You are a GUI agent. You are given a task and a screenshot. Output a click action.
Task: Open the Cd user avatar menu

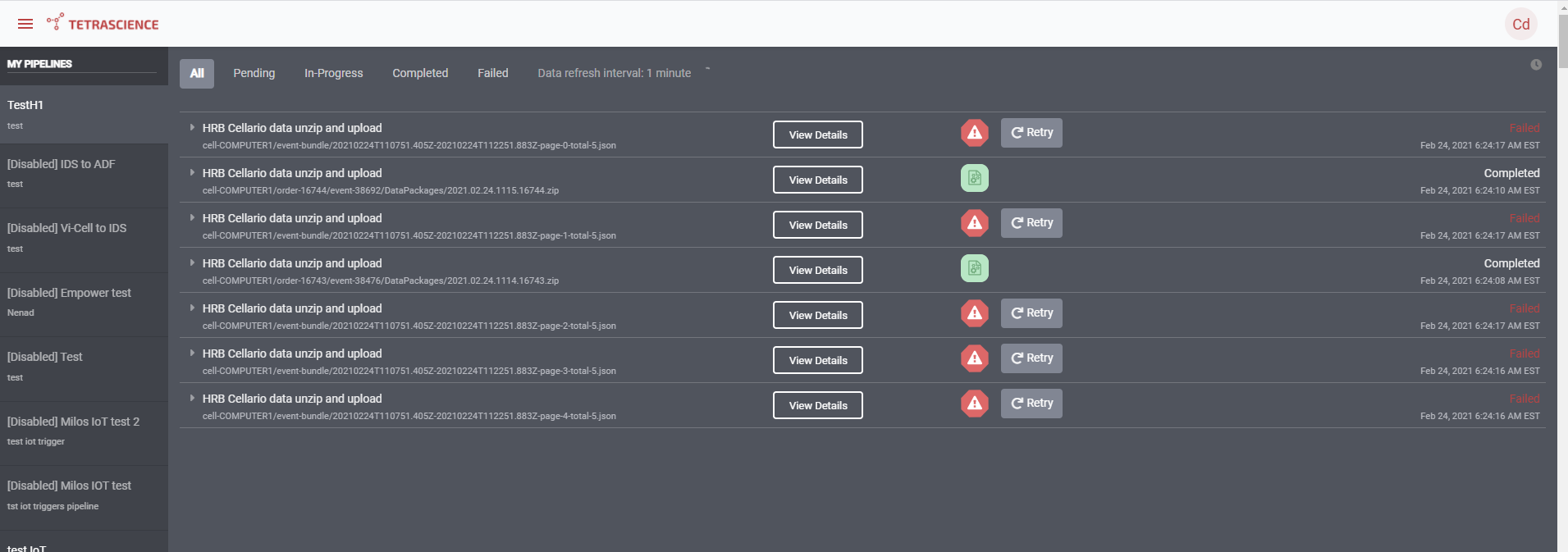point(1520,24)
